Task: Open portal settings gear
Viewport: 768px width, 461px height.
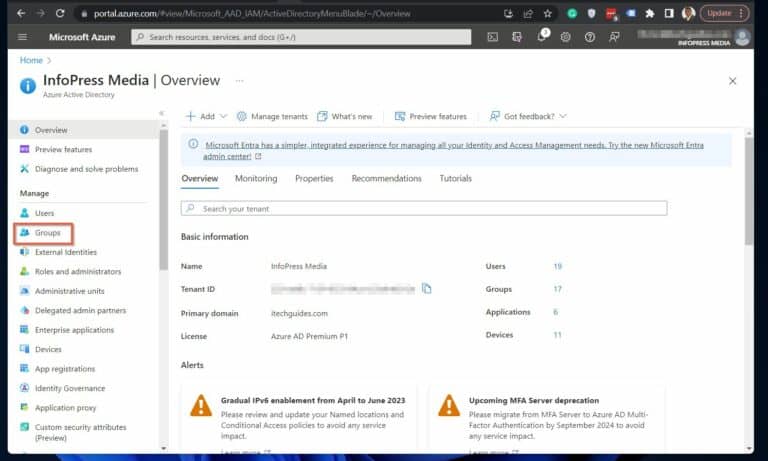Action: pyautogui.click(x=566, y=37)
